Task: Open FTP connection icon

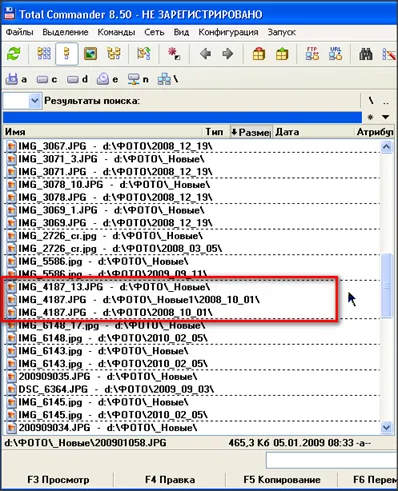Action: 312,54
